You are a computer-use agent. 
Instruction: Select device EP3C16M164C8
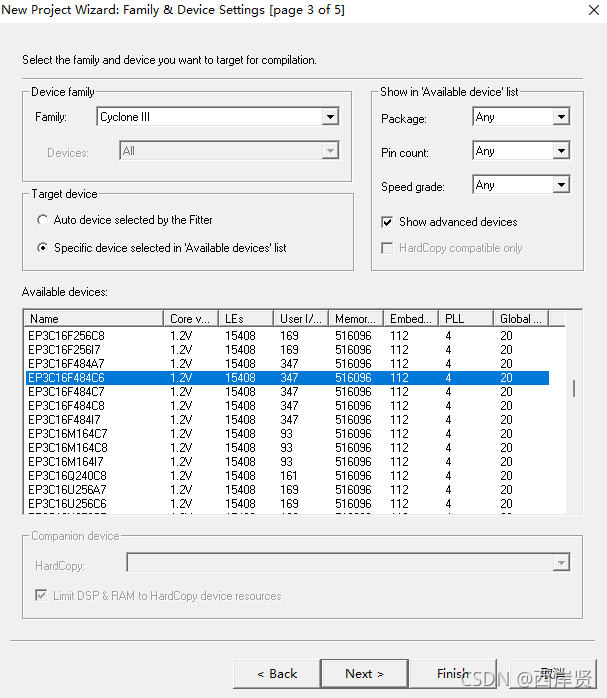287,448
